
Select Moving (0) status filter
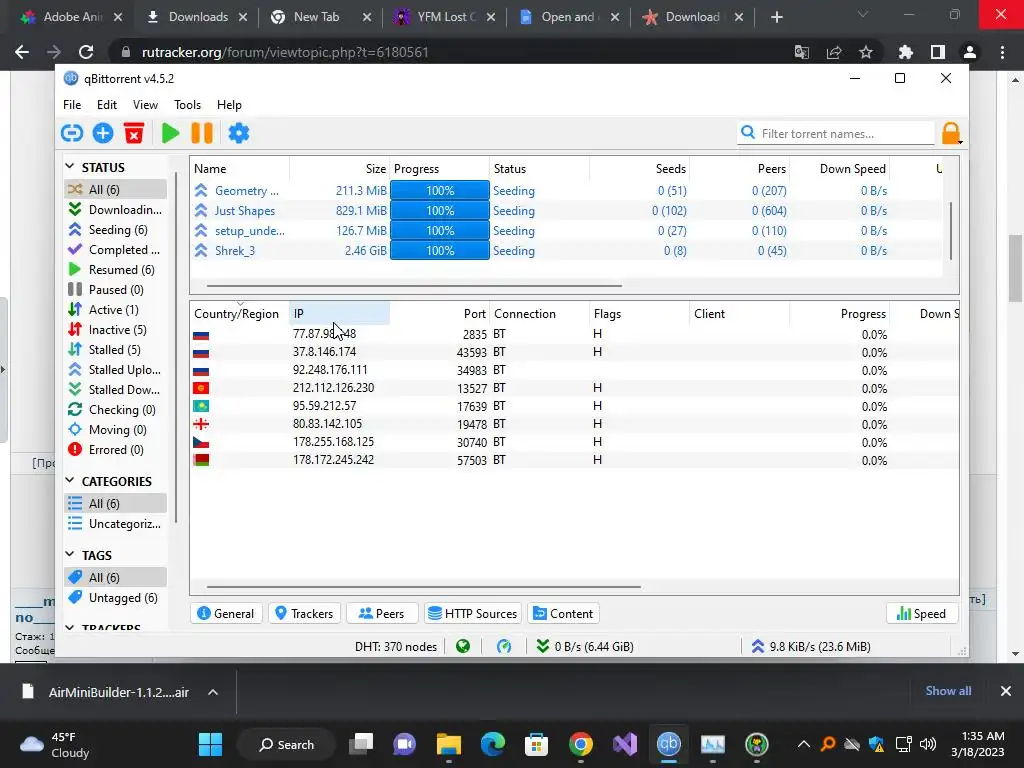point(115,430)
